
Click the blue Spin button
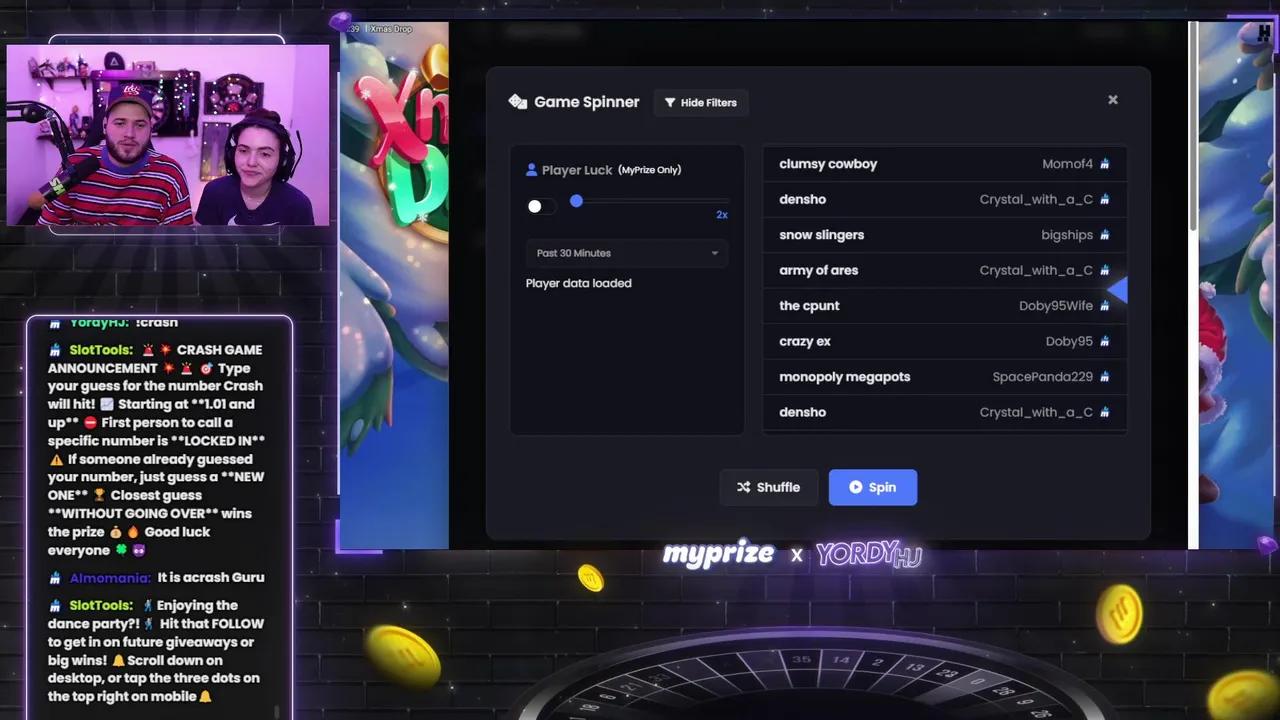(x=872, y=487)
